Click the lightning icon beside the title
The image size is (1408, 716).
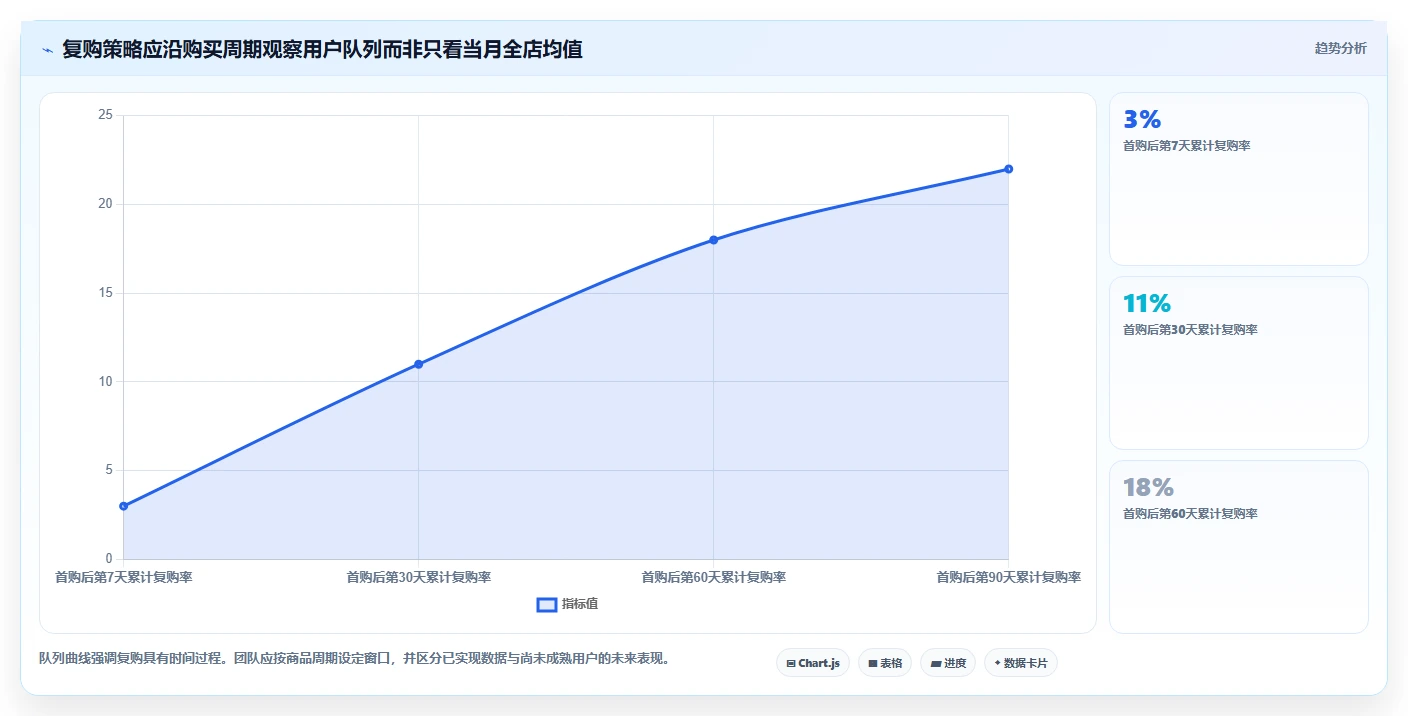(x=47, y=50)
